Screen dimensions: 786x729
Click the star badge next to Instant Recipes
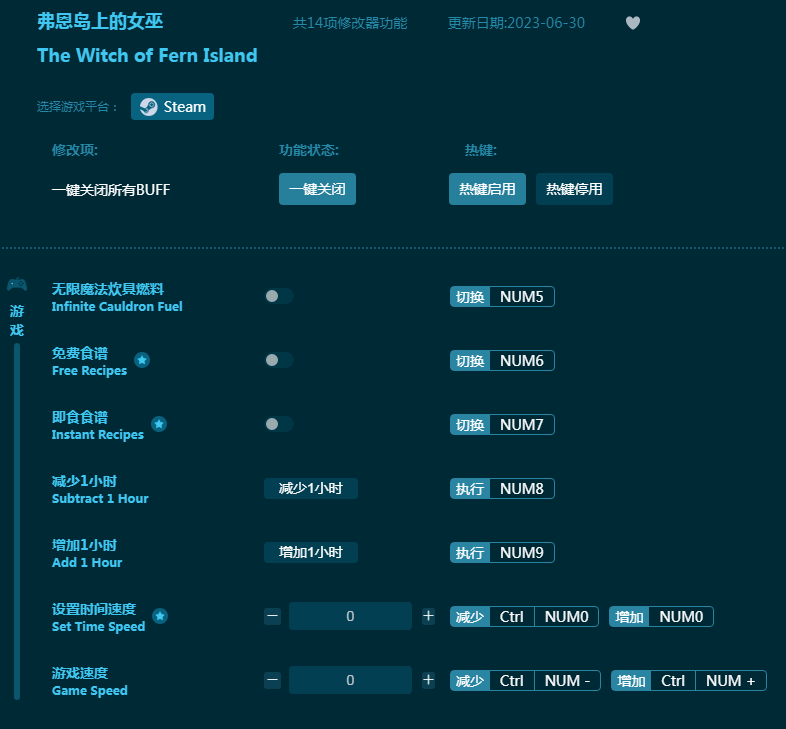(x=159, y=424)
